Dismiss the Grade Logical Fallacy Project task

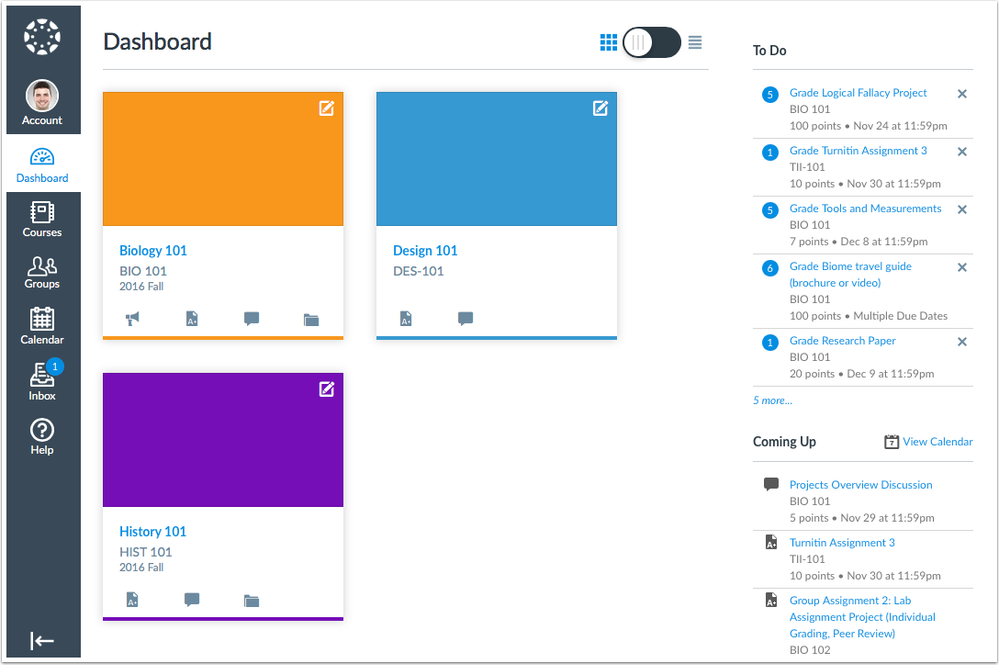click(962, 94)
